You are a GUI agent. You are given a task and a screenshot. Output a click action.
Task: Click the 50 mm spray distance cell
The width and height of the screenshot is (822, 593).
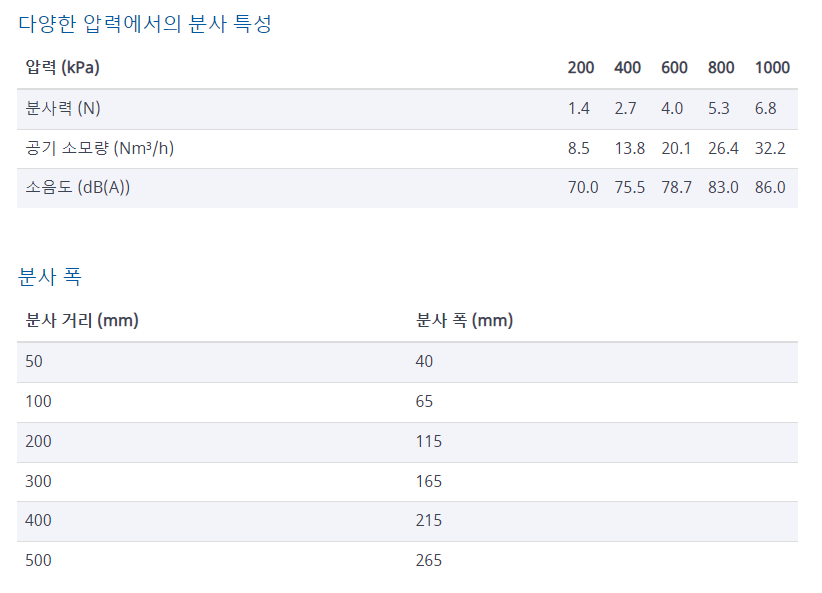[x=34, y=362]
